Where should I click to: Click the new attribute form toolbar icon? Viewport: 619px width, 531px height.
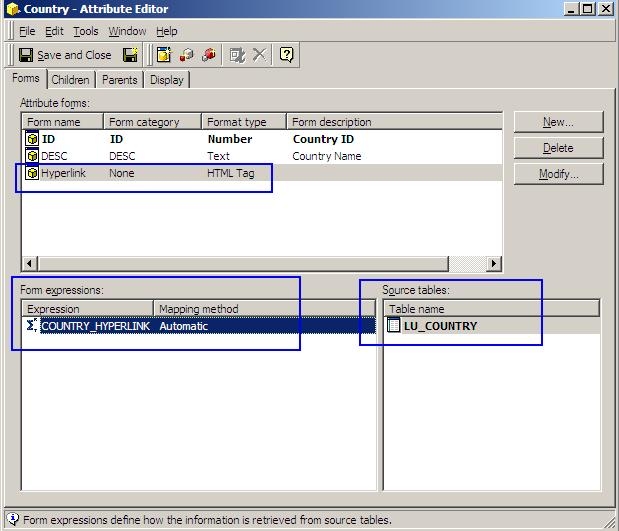pyautogui.click(x=164, y=55)
